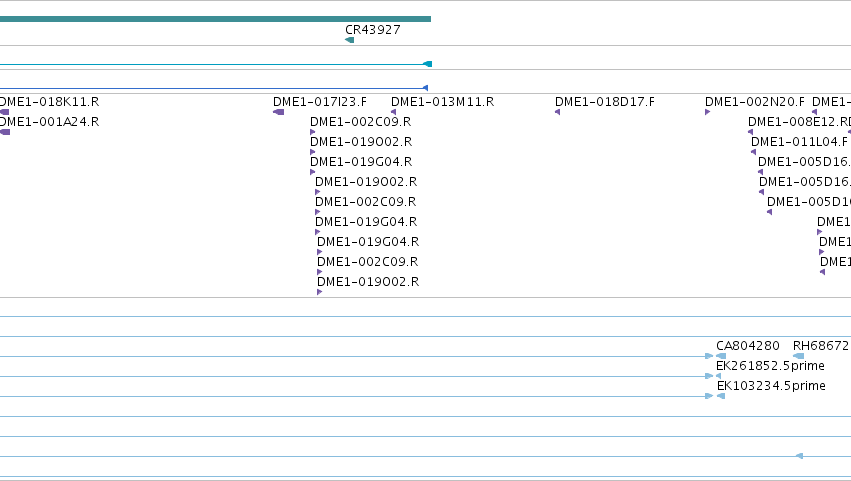Click the dark blue arrowhead ending the blue line
The image size is (851, 481).
[x=426, y=88]
